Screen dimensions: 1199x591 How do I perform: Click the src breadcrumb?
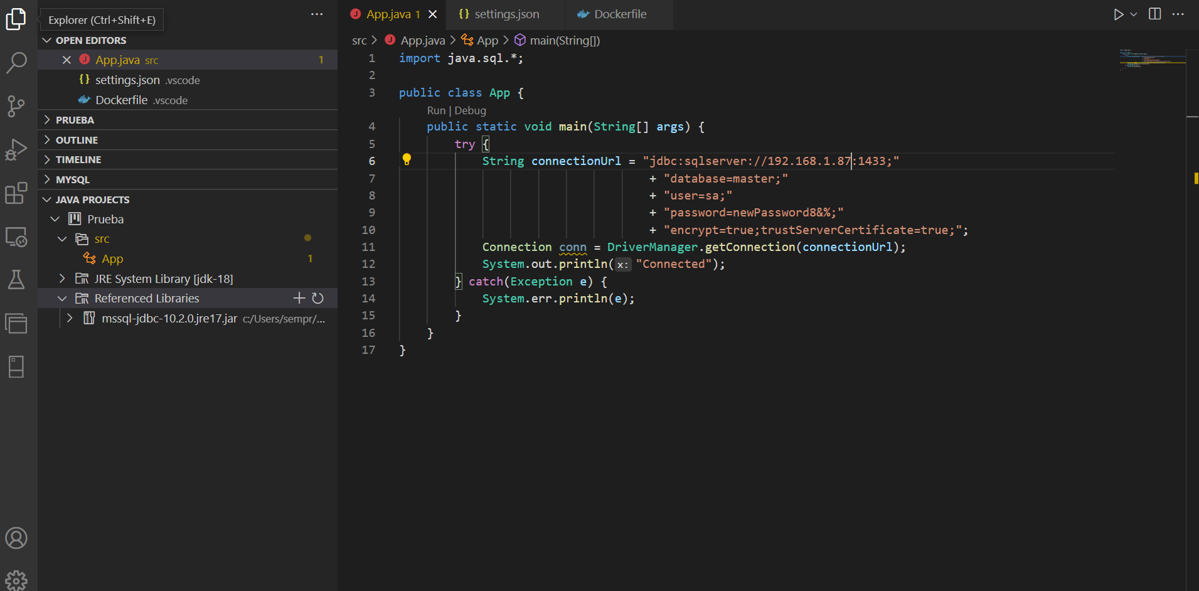(x=359, y=41)
